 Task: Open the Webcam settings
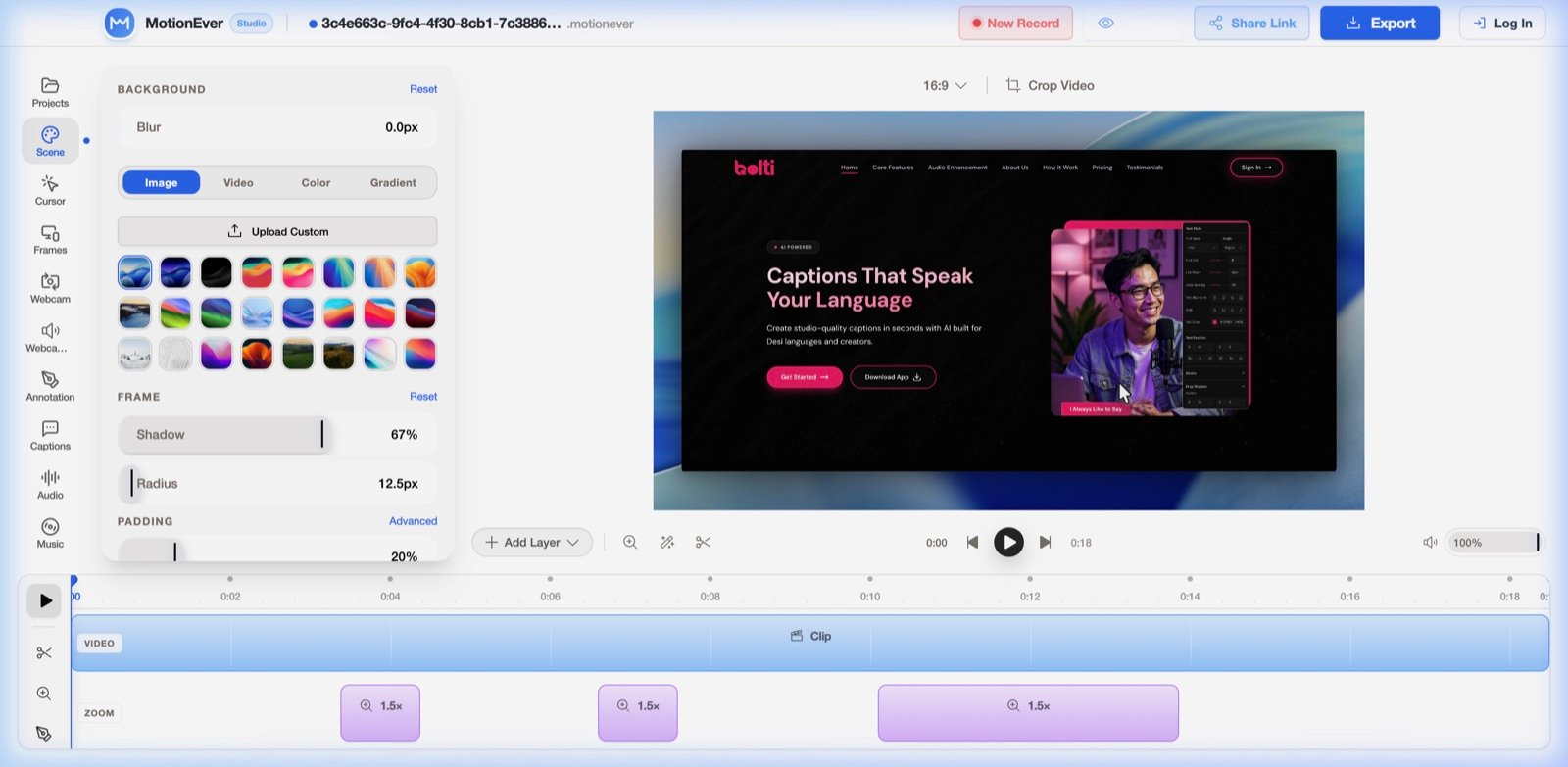pyautogui.click(x=50, y=288)
